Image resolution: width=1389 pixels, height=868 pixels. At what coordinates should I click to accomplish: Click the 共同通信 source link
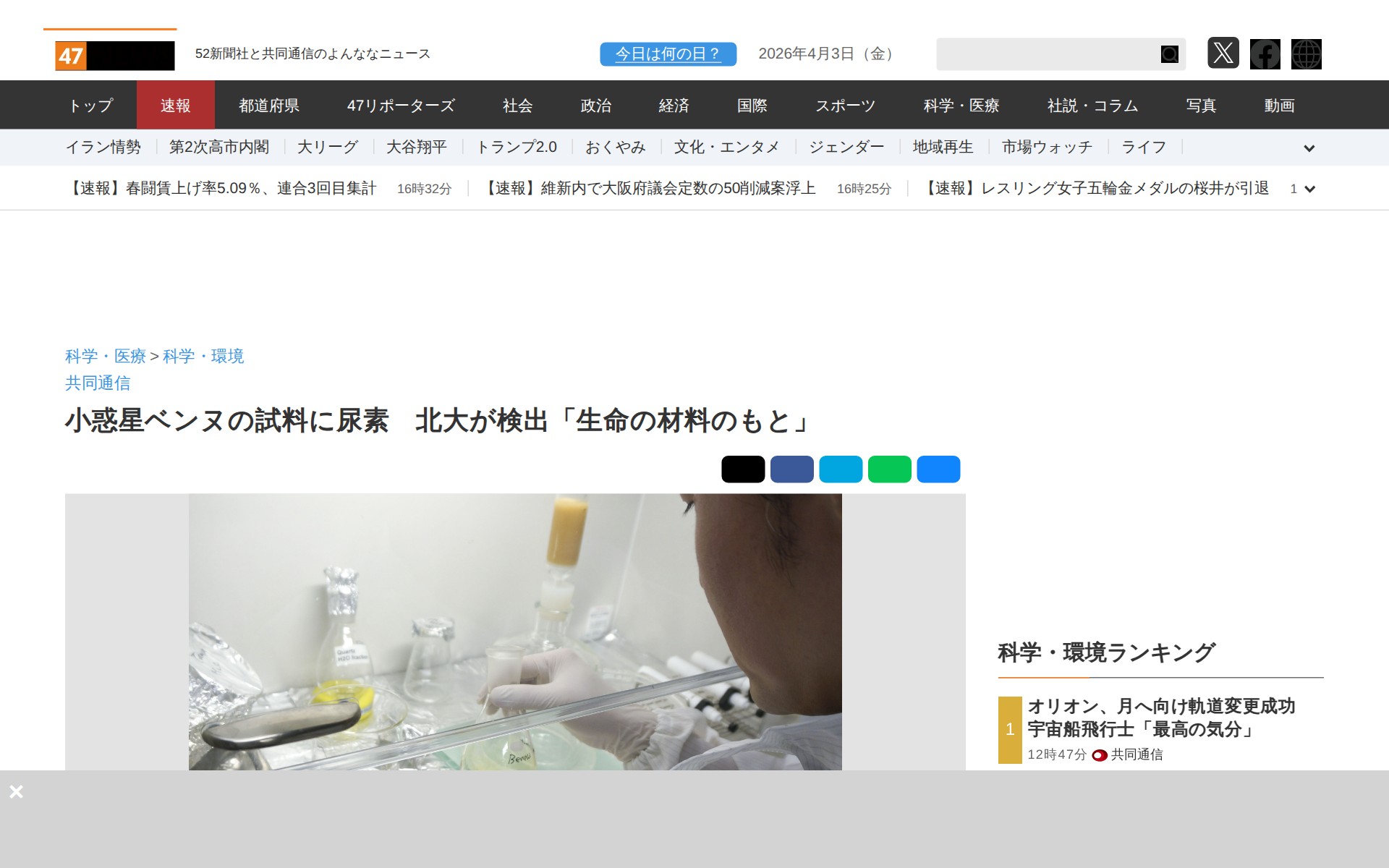tap(98, 383)
